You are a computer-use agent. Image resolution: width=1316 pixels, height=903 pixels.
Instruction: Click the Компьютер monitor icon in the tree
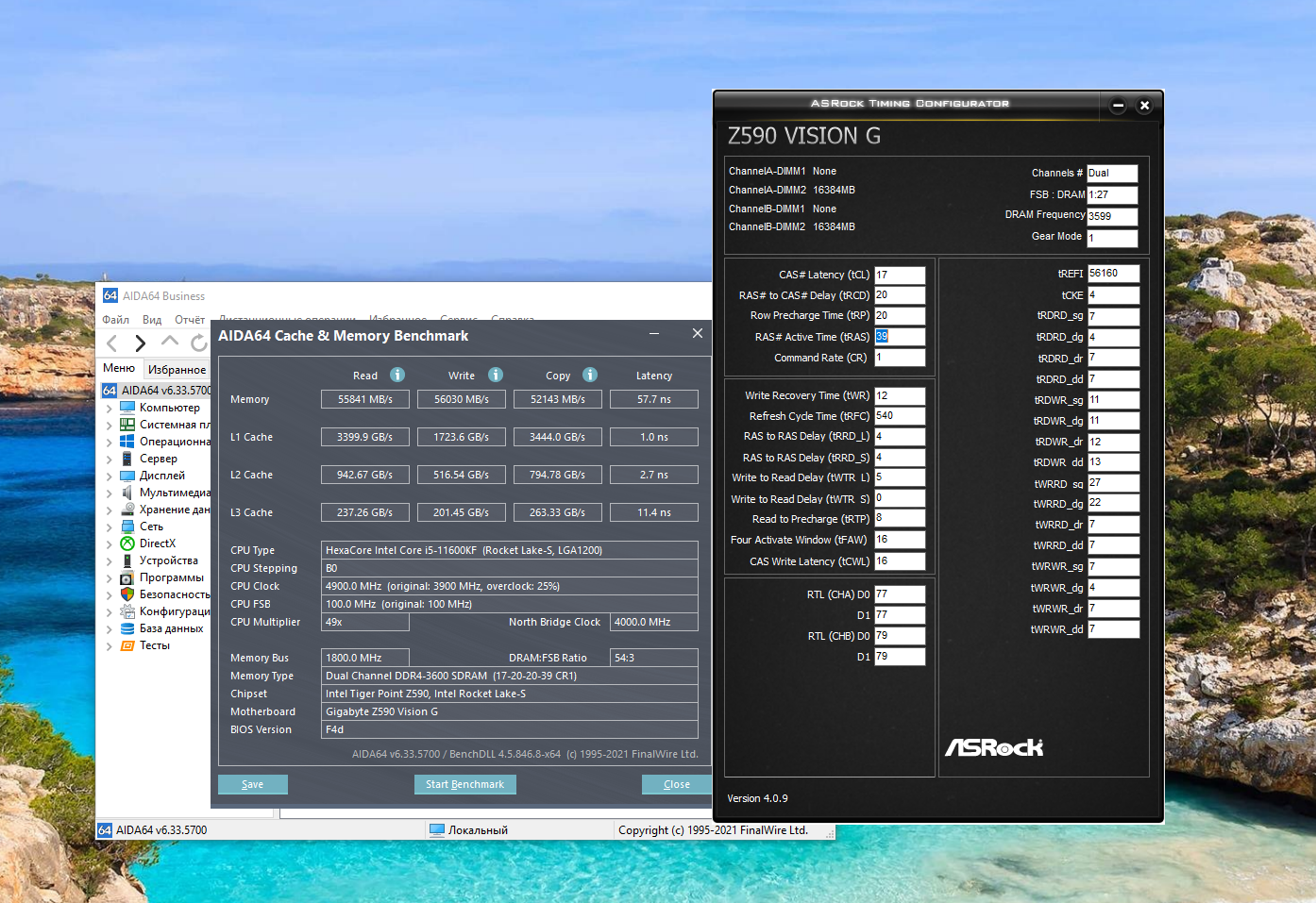coord(127,408)
